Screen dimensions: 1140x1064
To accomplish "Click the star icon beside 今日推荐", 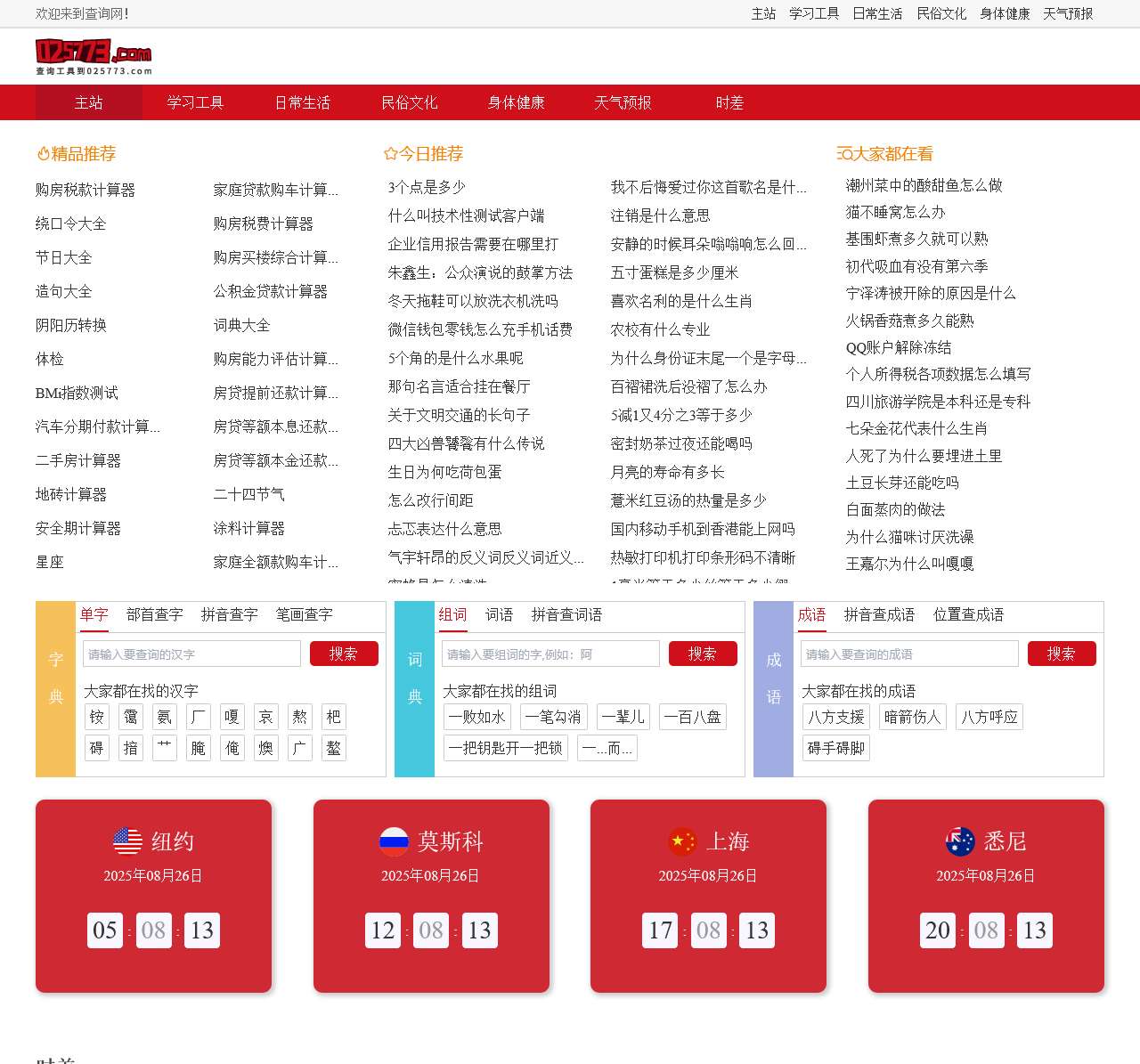I will point(389,153).
